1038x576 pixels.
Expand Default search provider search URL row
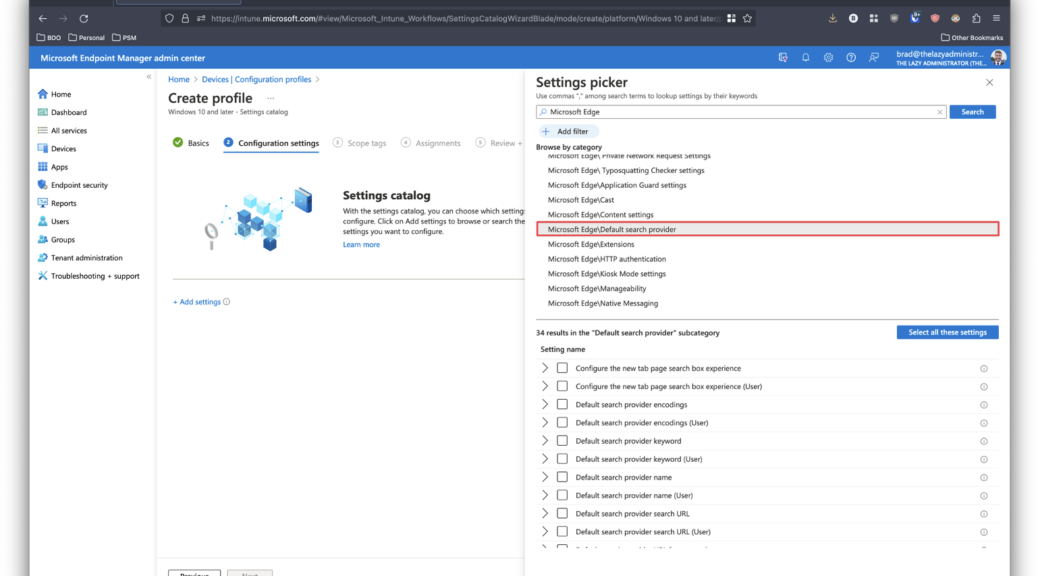coord(545,514)
